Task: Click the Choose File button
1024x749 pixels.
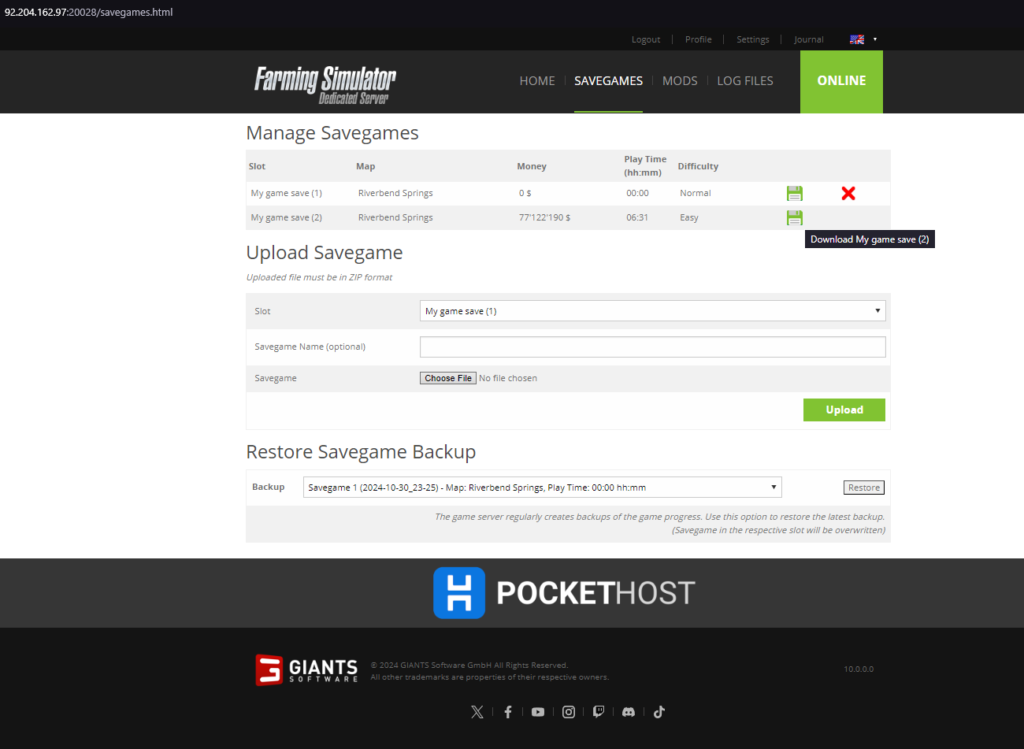Action: 448,378
